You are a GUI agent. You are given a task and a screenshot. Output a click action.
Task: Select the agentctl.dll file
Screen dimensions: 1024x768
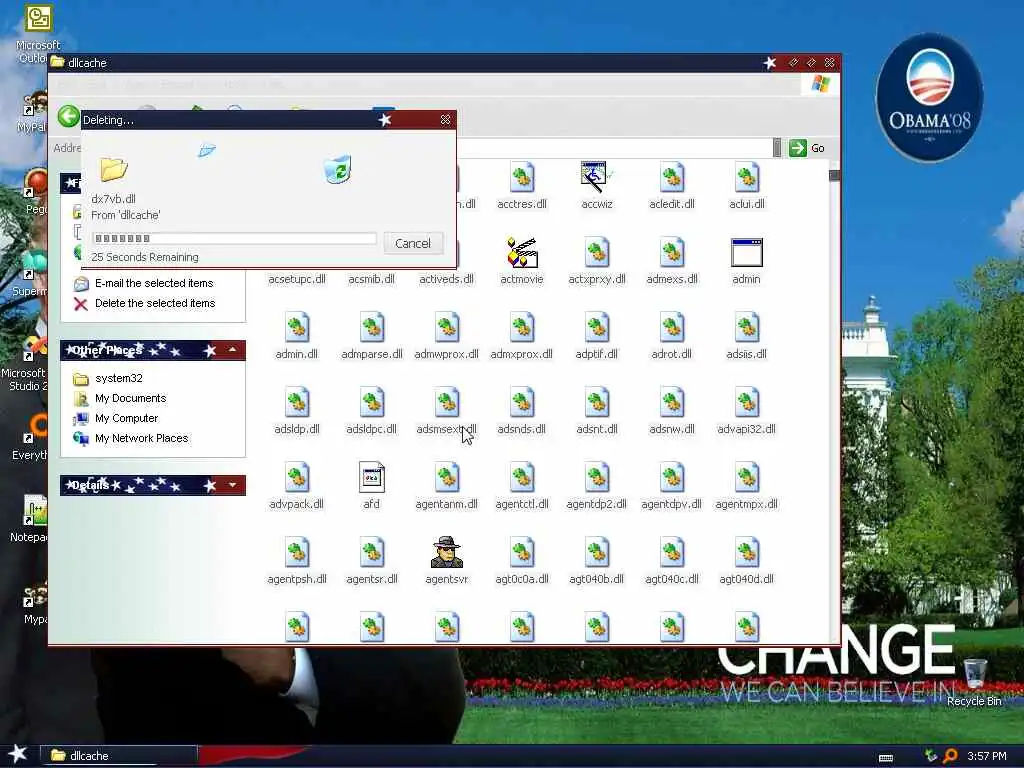pos(522,486)
